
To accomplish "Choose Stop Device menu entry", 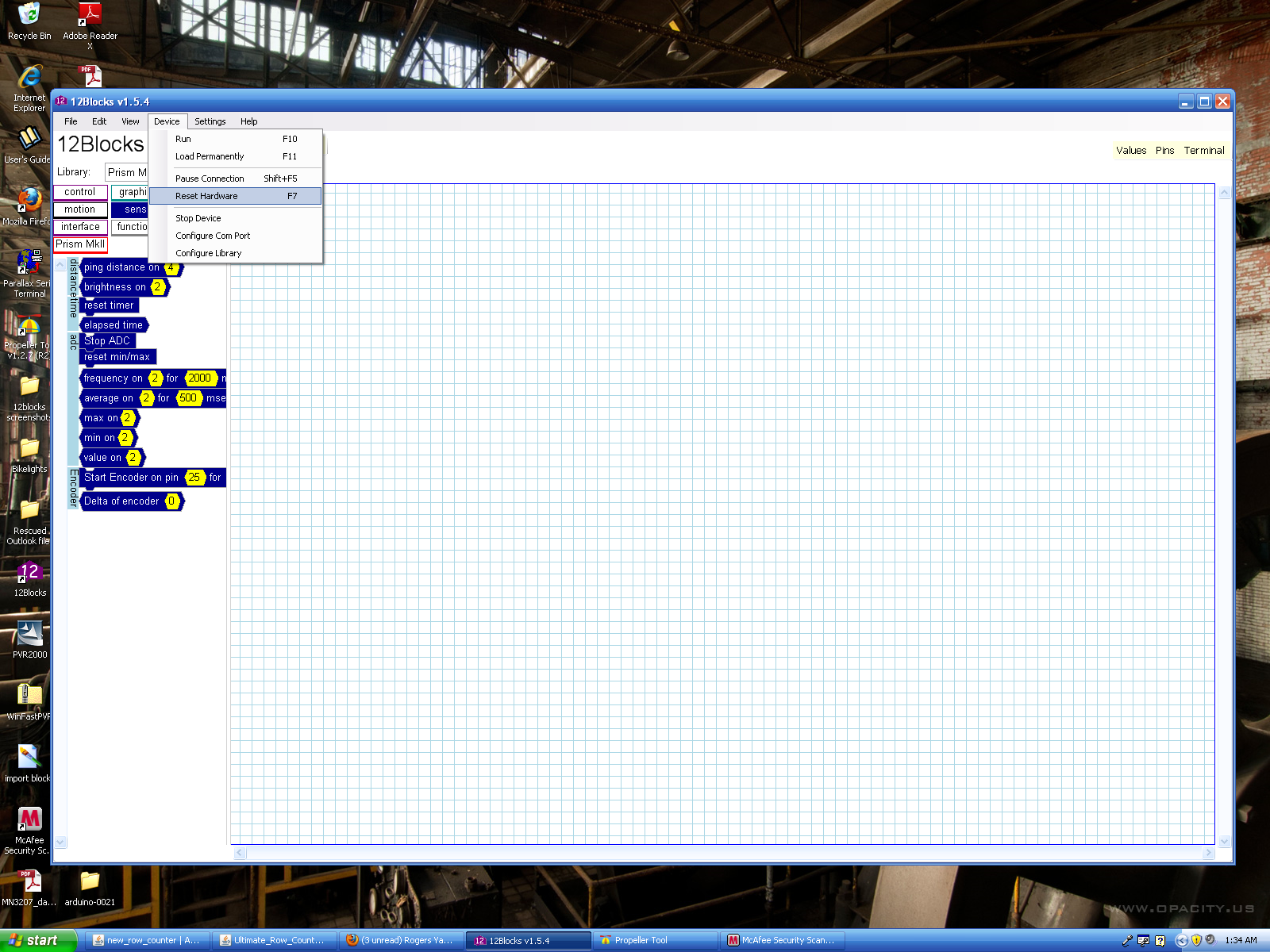I will pyautogui.click(x=236, y=218).
